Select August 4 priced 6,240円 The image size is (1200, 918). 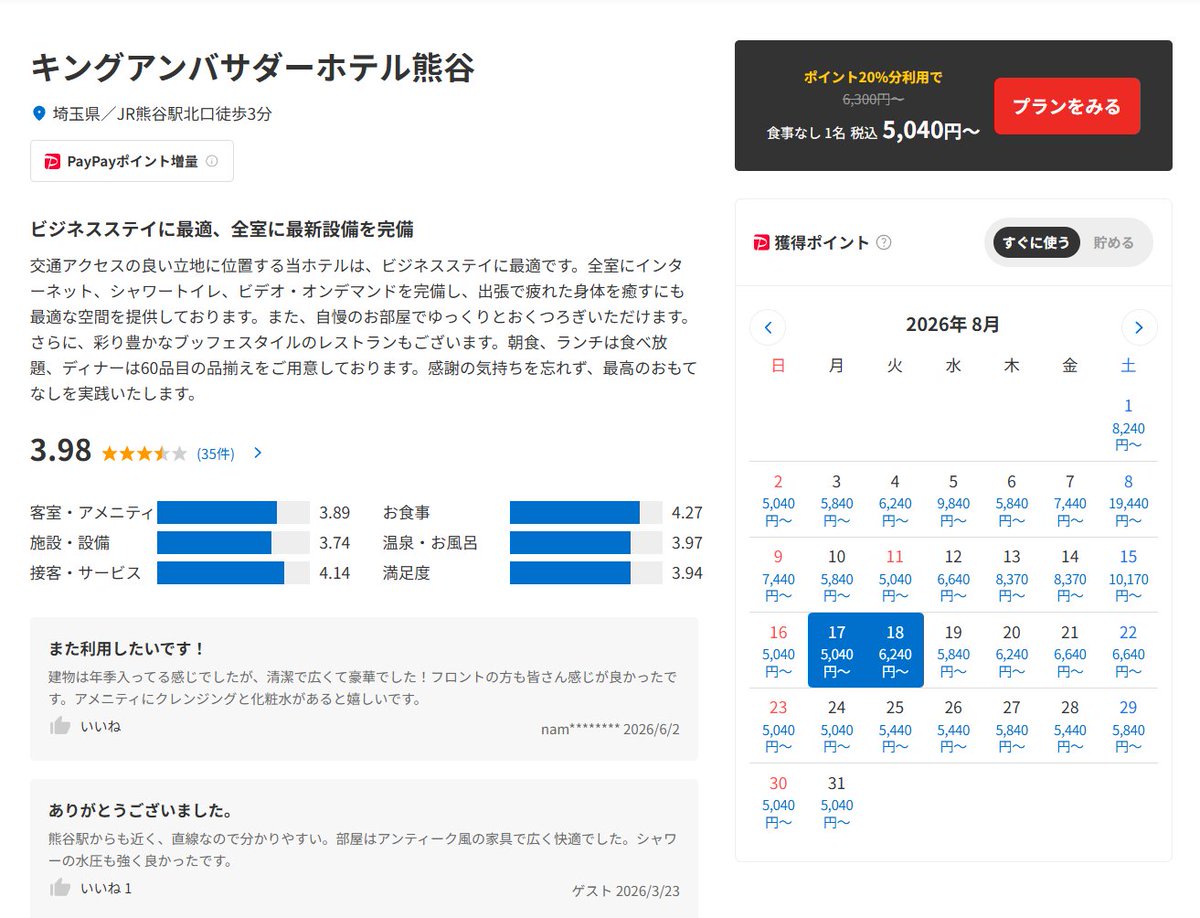click(895, 499)
